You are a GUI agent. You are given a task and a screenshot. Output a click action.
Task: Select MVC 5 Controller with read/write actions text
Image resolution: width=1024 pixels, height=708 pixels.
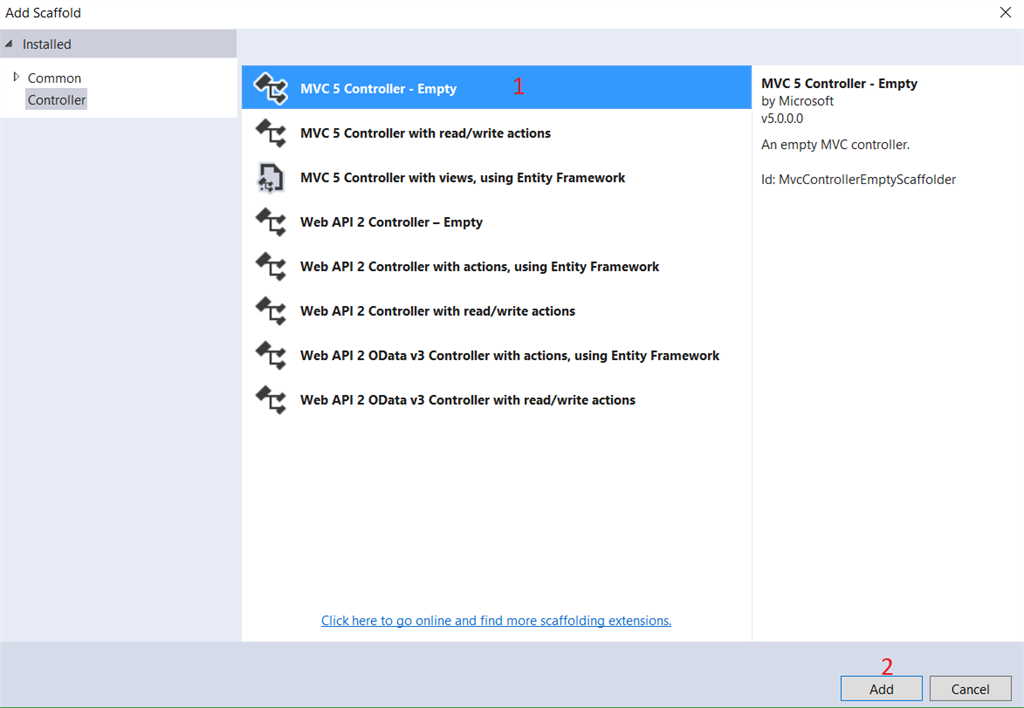(x=425, y=133)
